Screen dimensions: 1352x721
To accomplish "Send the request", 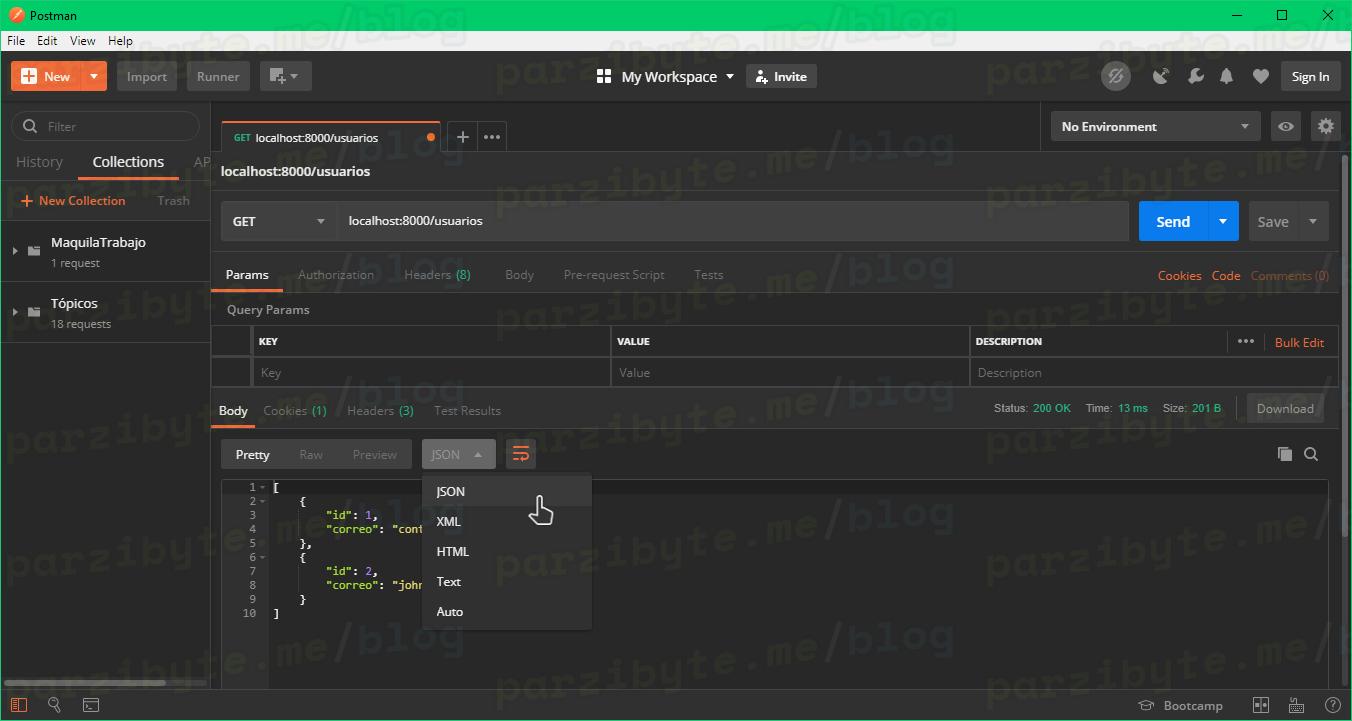I will click(x=1173, y=221).
